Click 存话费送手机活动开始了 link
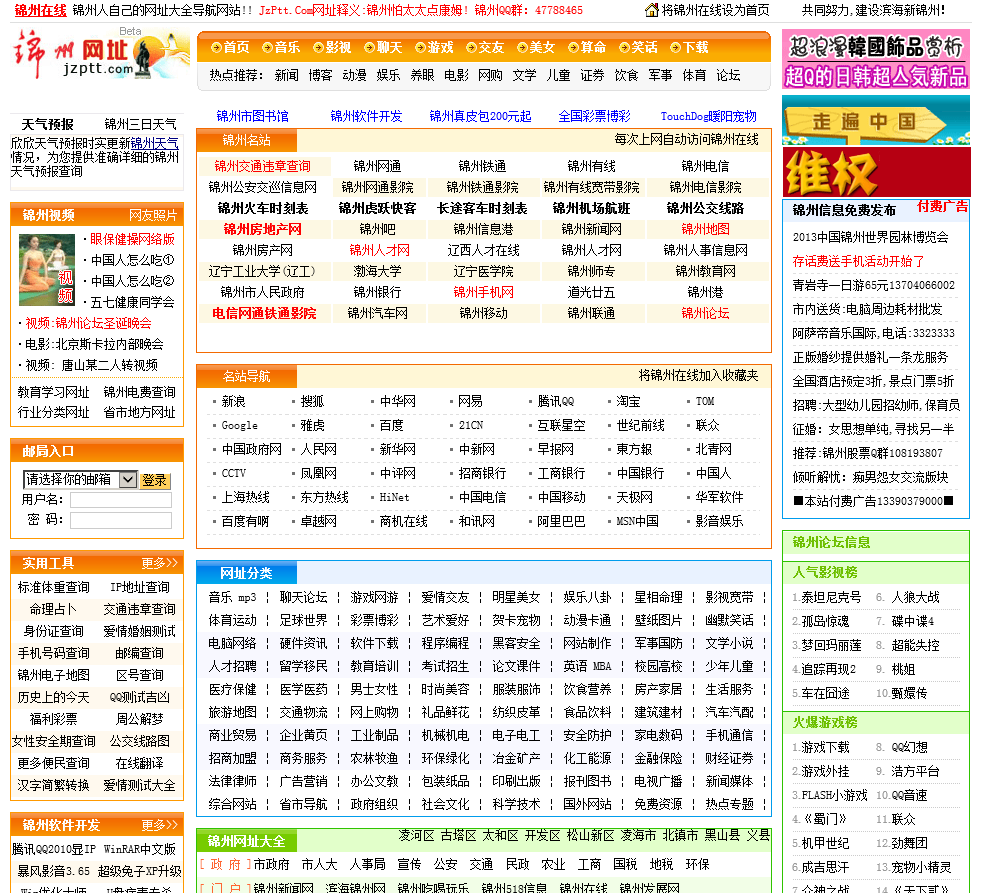Viewport: 982px width, 893px height. coord(858,261)
